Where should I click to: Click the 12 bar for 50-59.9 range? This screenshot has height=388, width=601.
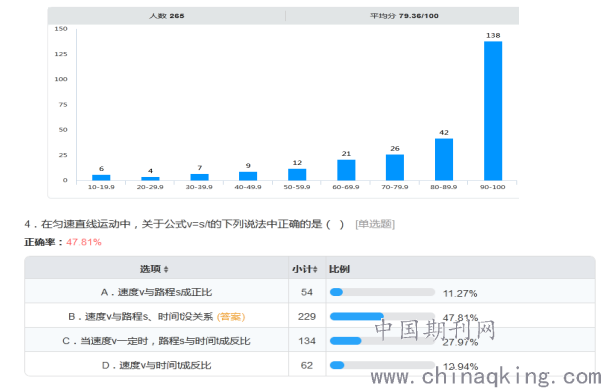tap(297, 174)
